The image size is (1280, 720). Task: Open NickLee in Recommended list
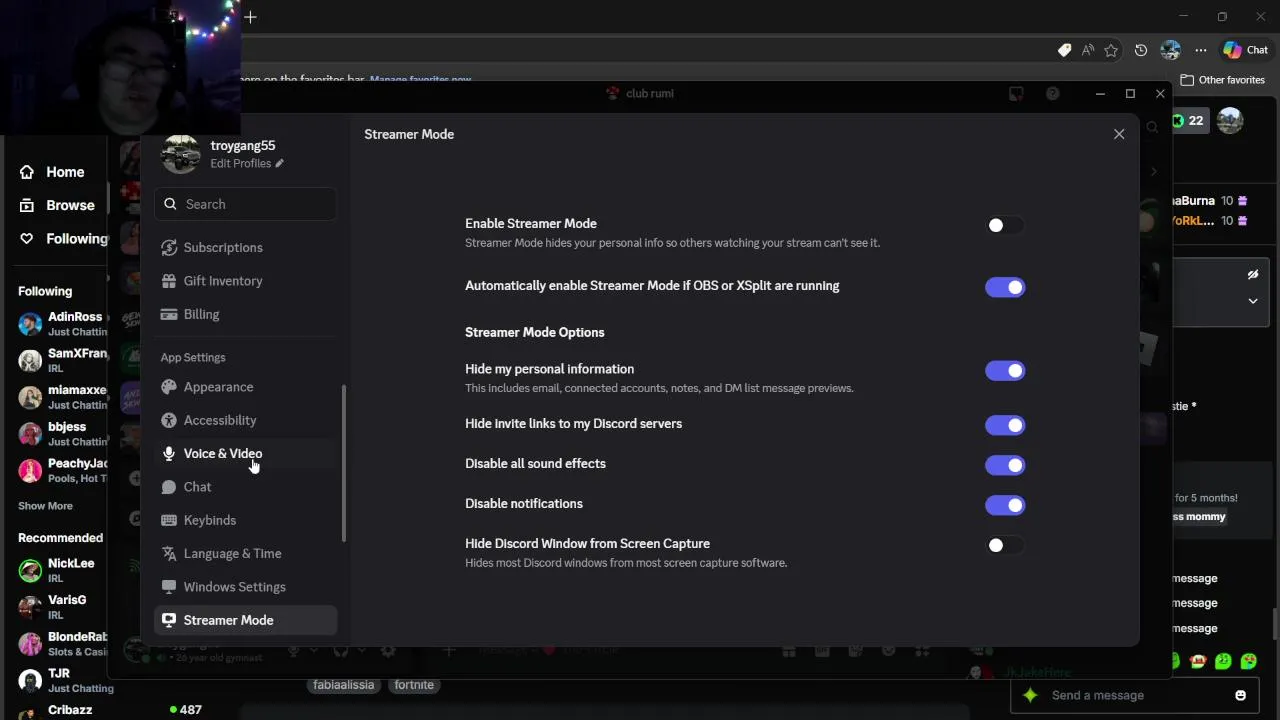click(x=62, y=570)
